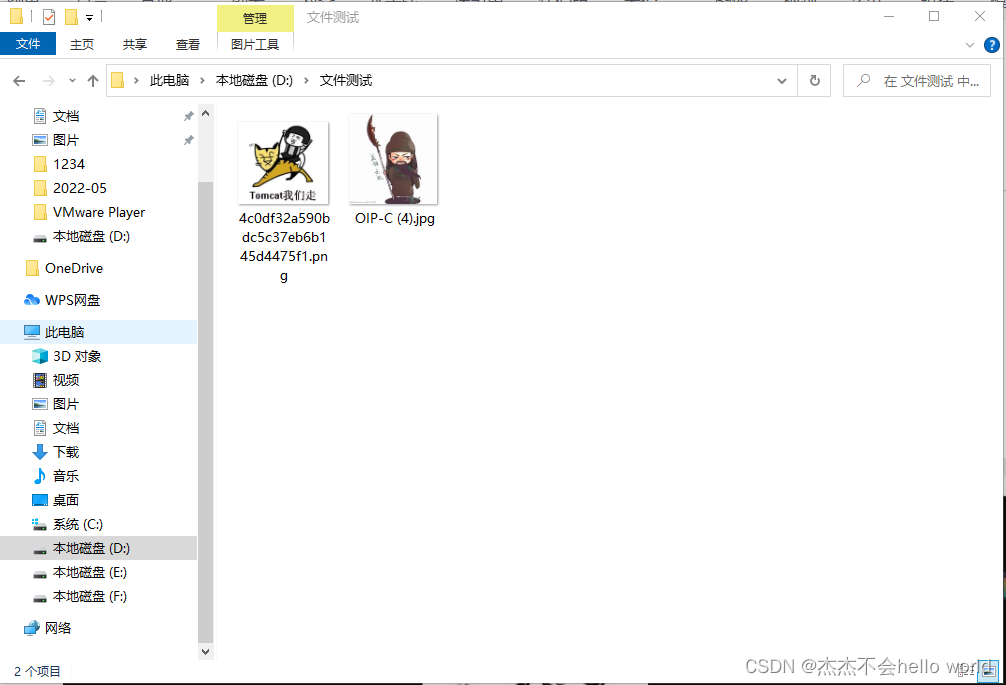The image size is (1006, 685).
Task: Open the VMware Player folder
Action: (99, 212)
